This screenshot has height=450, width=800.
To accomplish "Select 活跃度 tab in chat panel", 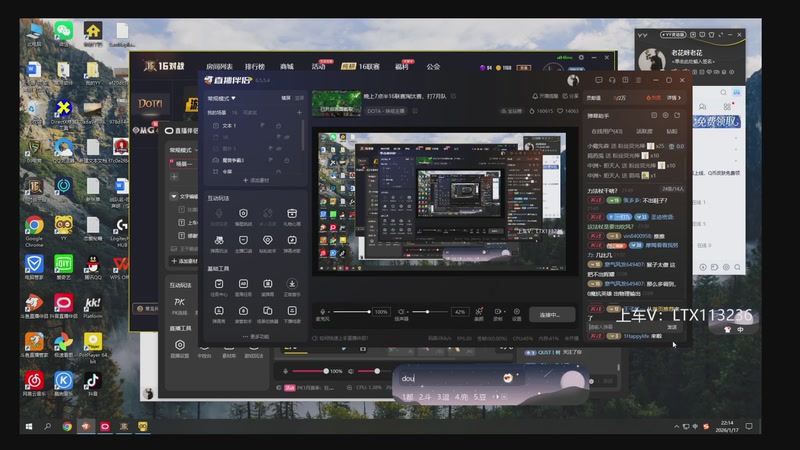I will [x=644, y=131].
